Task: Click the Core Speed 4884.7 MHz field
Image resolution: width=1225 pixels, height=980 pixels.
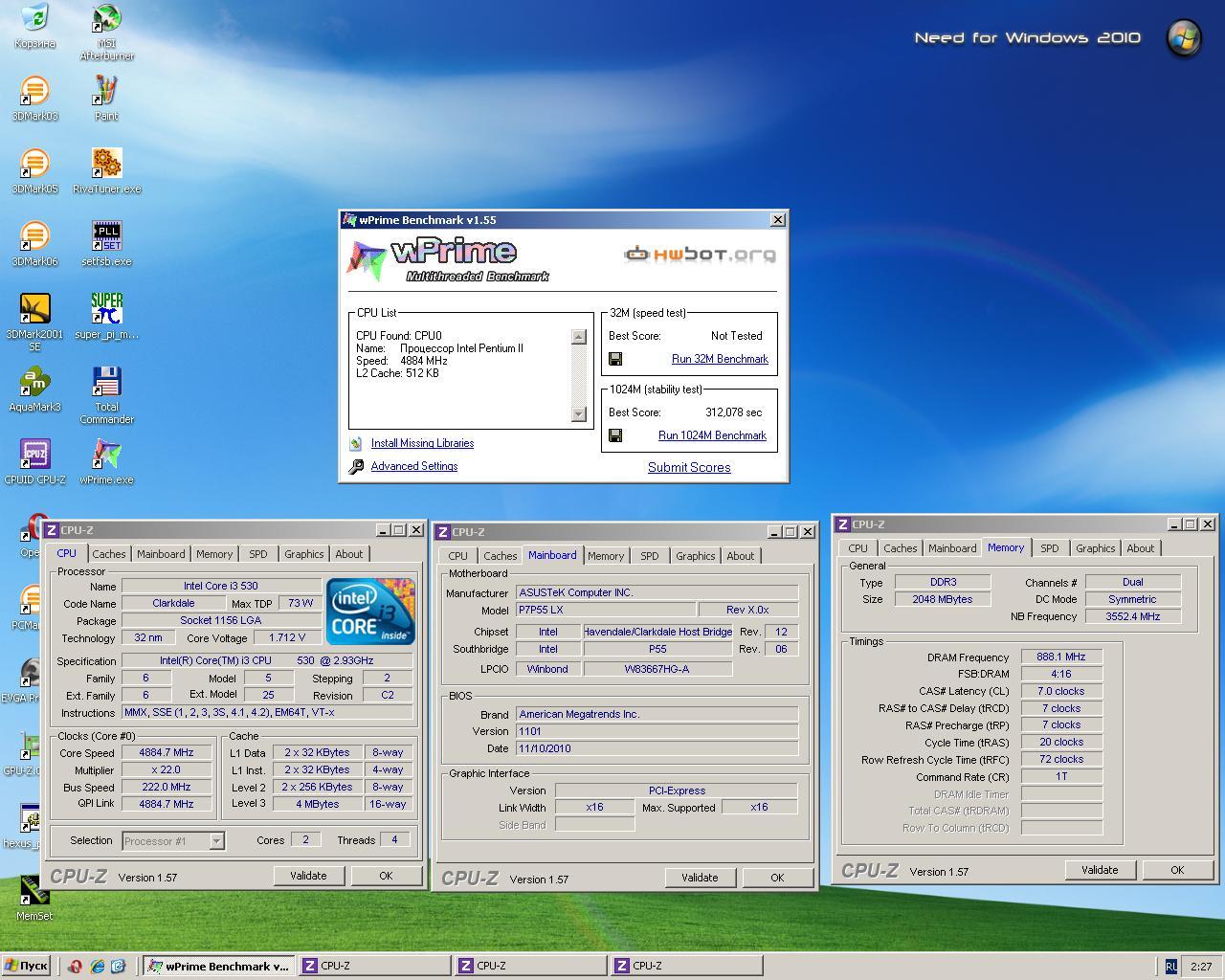Action: tap(167, 753)
